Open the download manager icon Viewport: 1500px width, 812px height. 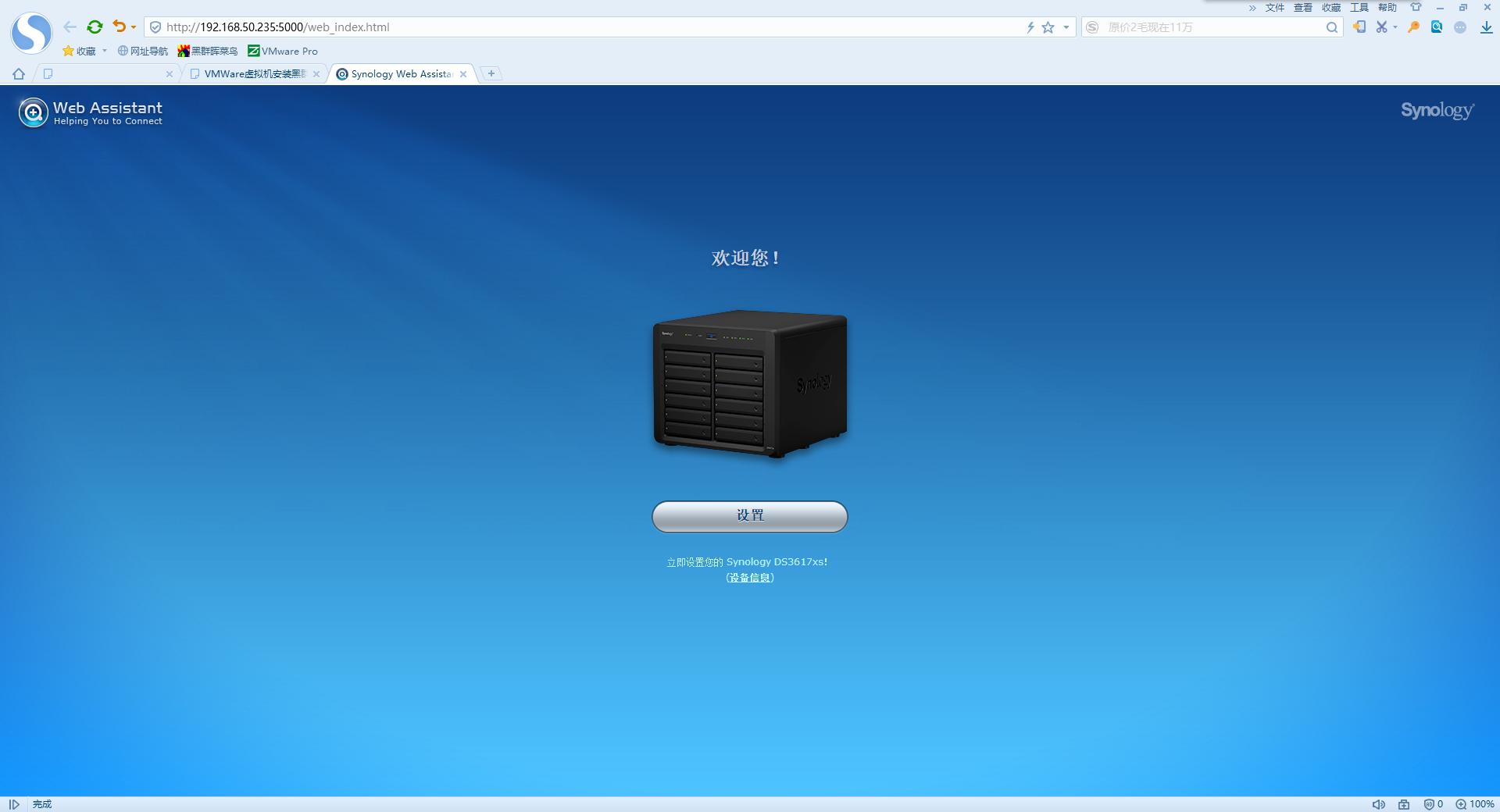[x=1487, y=26]
